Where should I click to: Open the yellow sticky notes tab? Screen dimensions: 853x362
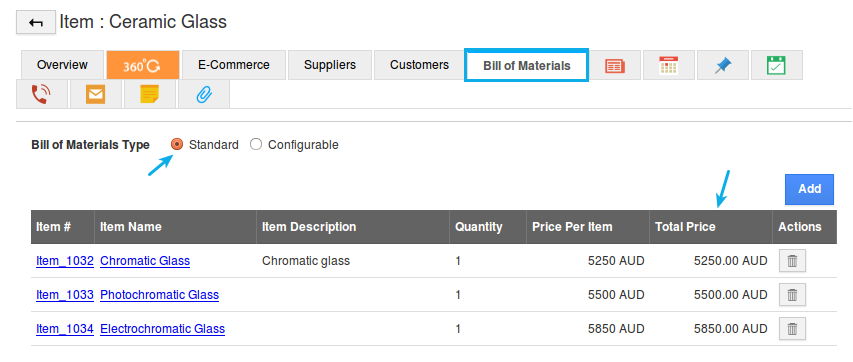point(150,95)
